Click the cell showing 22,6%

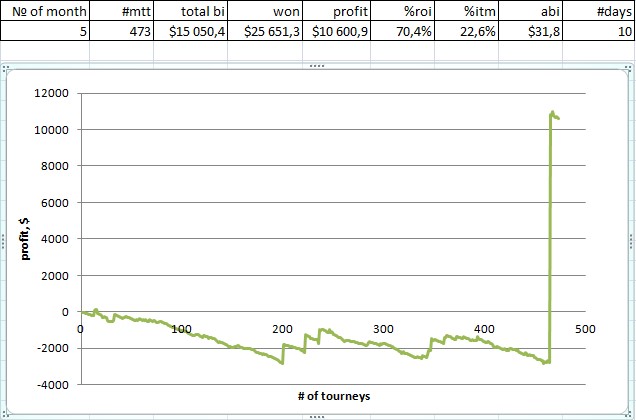click(466, 31)
